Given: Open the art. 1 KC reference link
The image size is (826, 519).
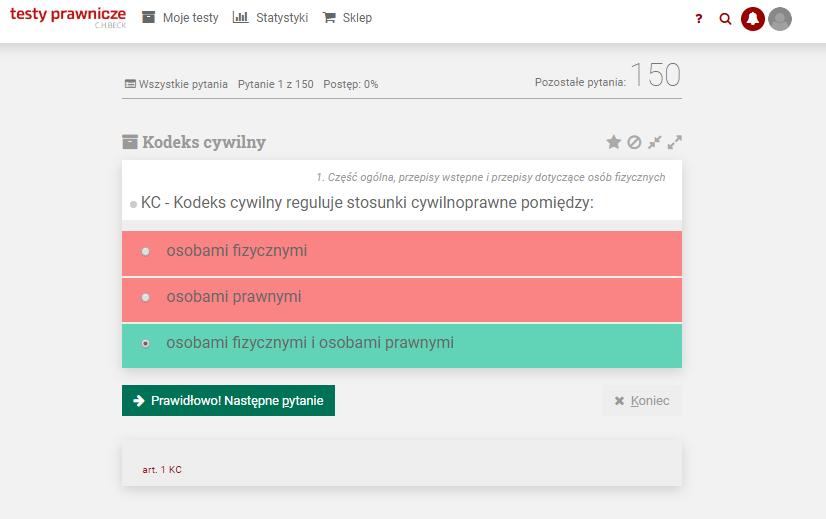Looking at the screenshot, I should [x=162, y=469].
